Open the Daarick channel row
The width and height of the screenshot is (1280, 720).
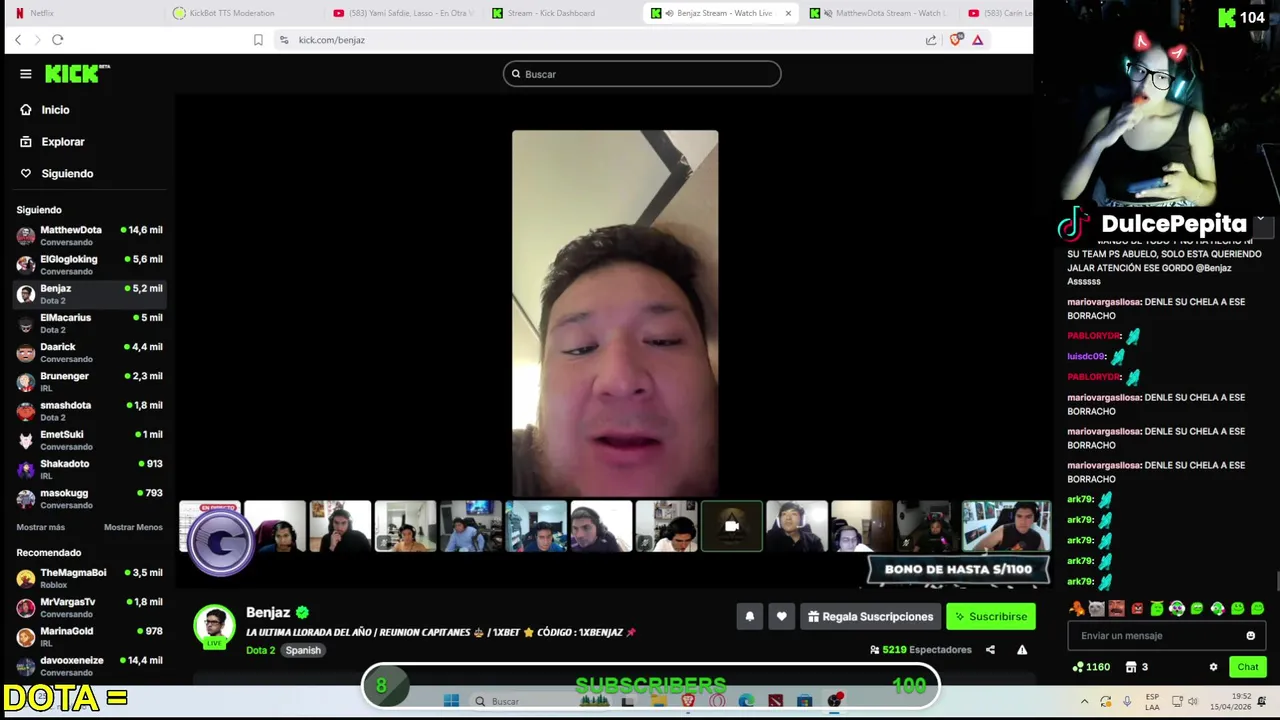89,352
